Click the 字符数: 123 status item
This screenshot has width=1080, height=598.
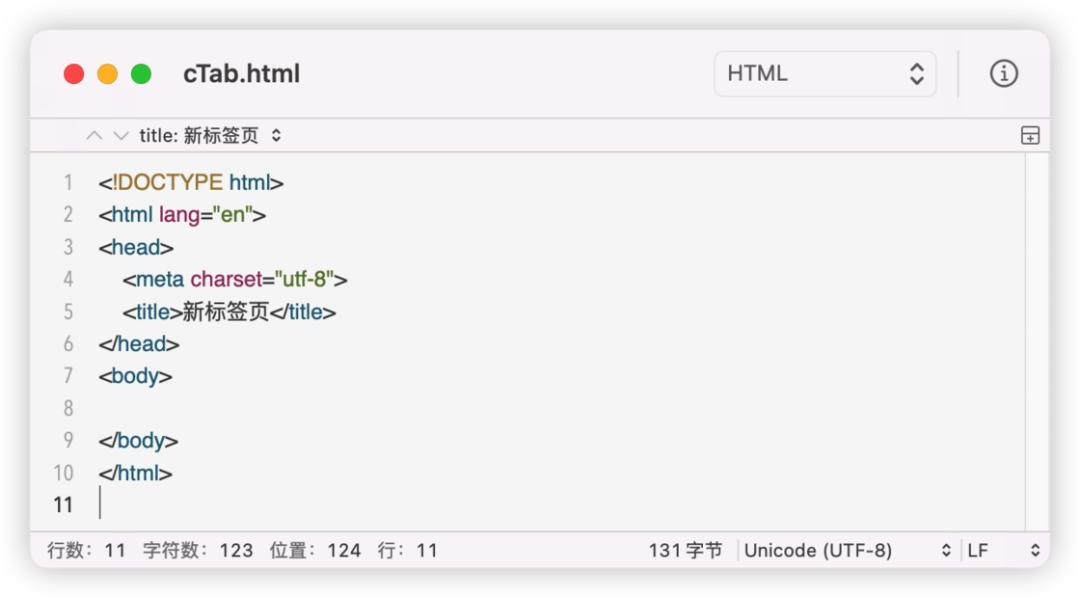coord(198,550)
